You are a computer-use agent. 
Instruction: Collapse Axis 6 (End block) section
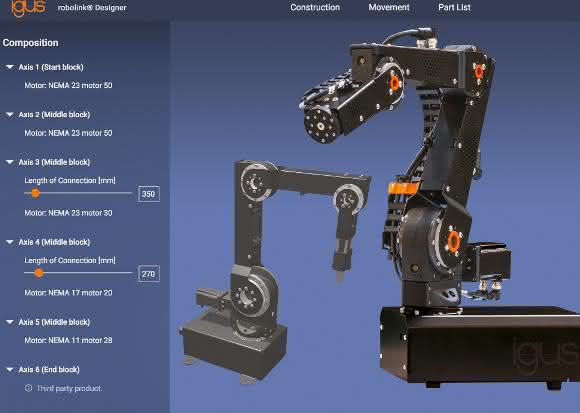tap(10, 370)
